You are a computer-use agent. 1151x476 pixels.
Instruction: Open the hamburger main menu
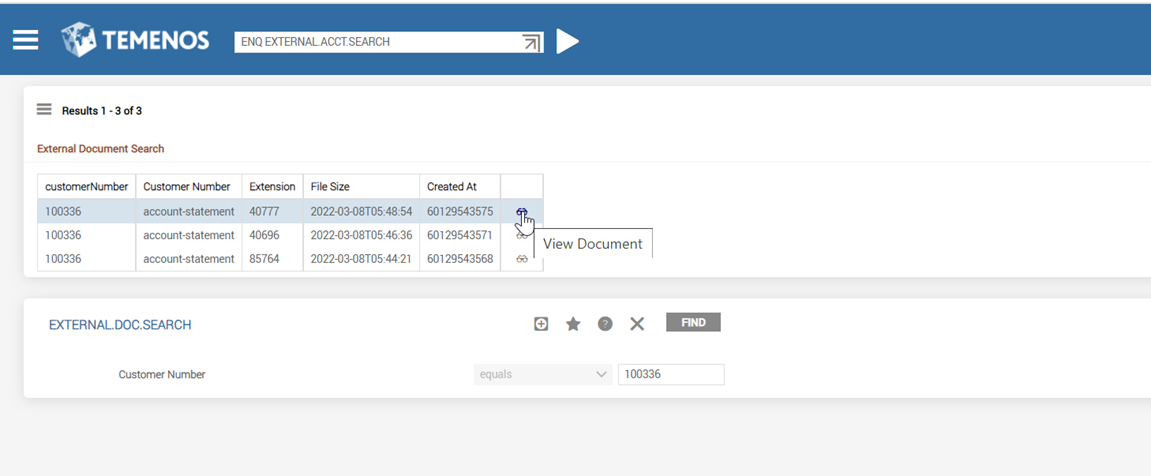[25, 40]
